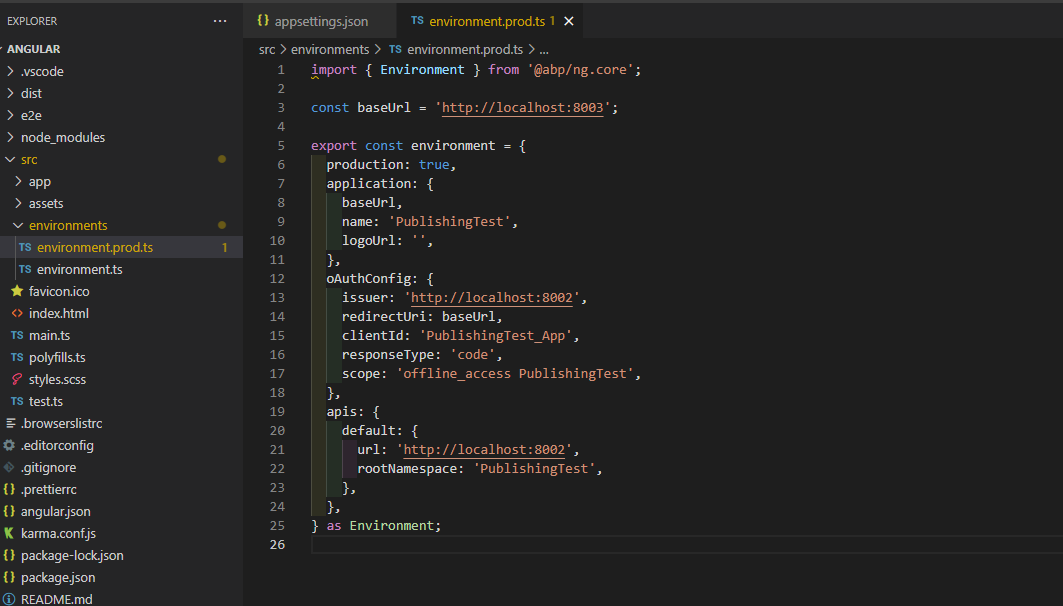Click the 'offline_access PublishingTest' scope string
Screen dimensions: 1063x606
pyautogui.click(x=515, y=373)
